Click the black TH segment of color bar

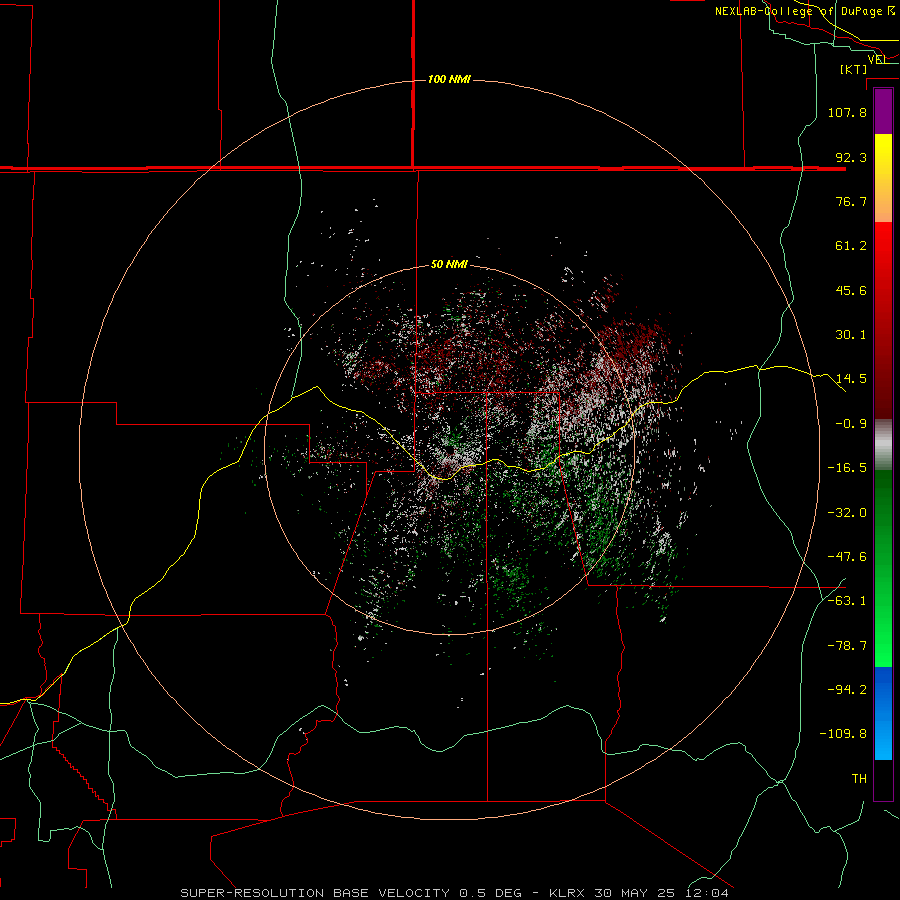click(883, 779)
